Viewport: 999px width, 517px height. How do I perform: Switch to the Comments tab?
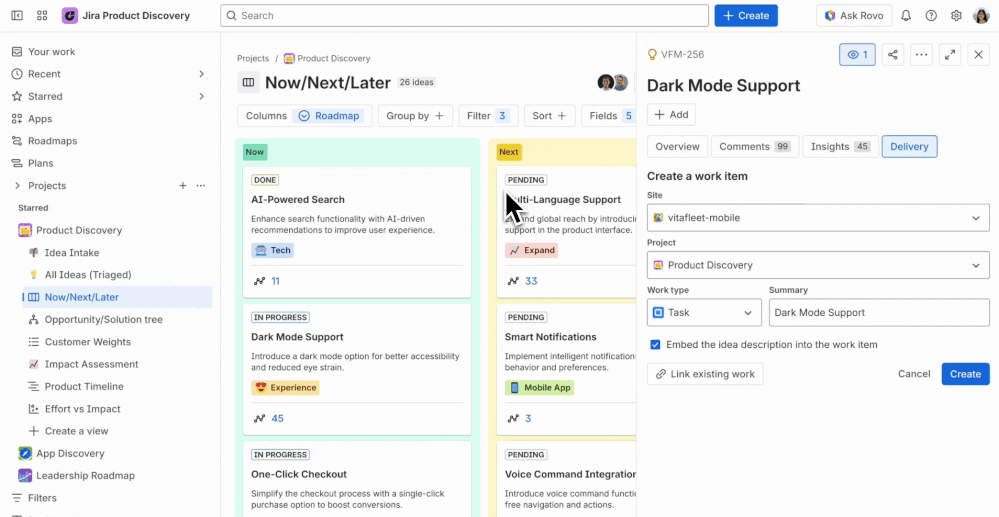coord(755,147)
